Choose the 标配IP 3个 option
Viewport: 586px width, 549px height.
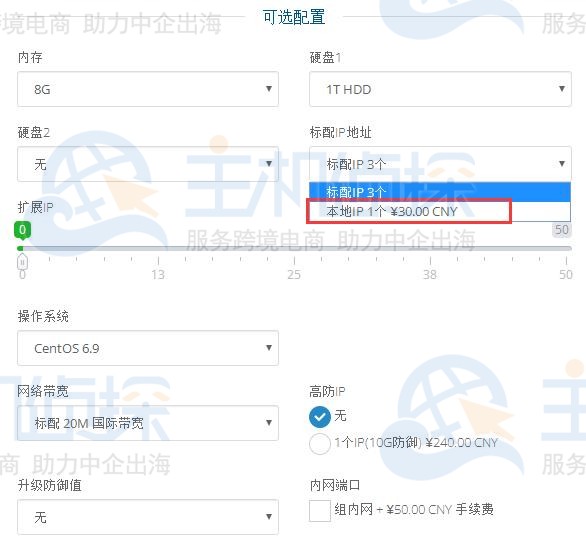click(x=440, y=192)
